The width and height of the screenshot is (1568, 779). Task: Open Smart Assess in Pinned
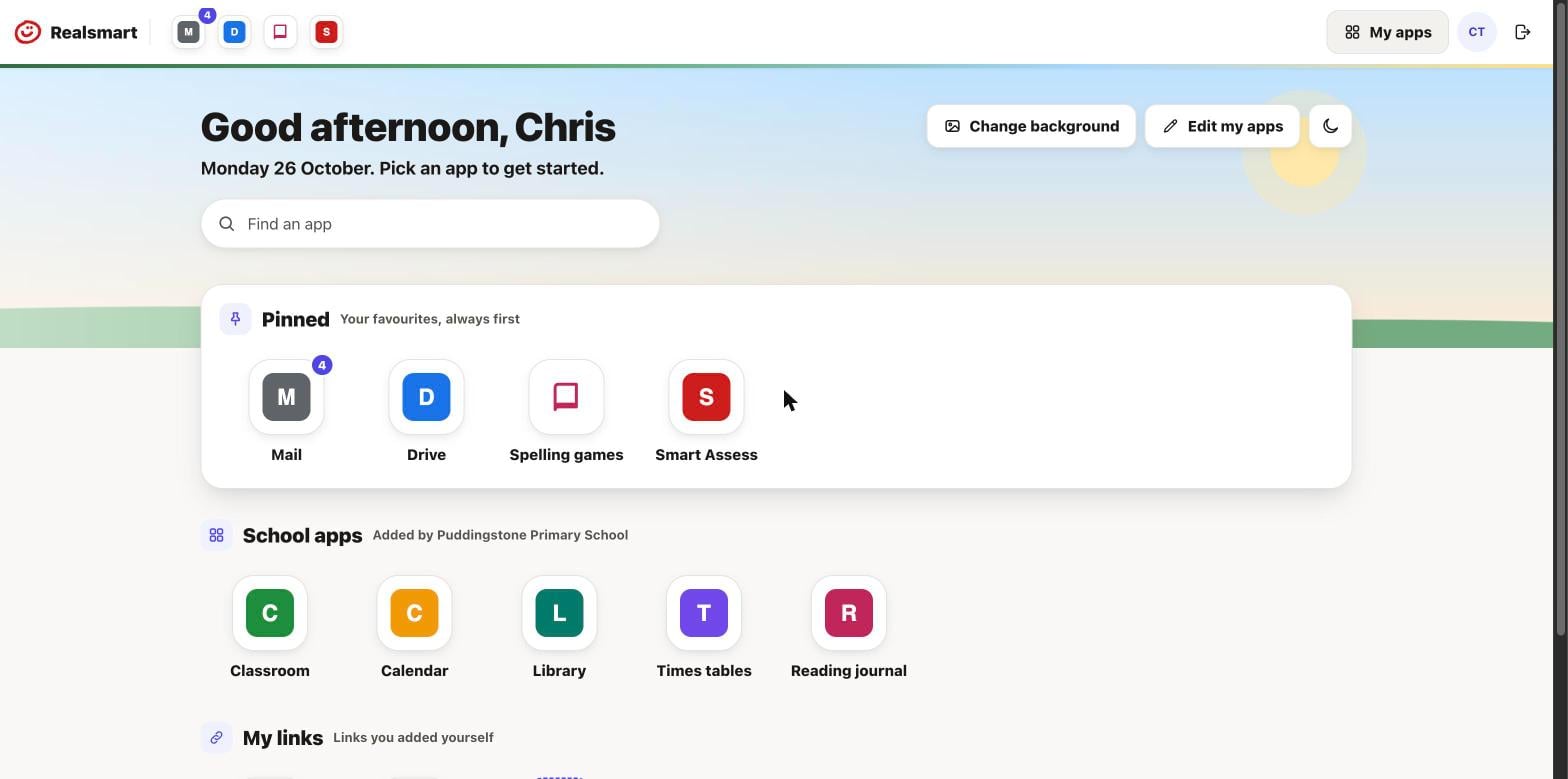tap(706, 398)
